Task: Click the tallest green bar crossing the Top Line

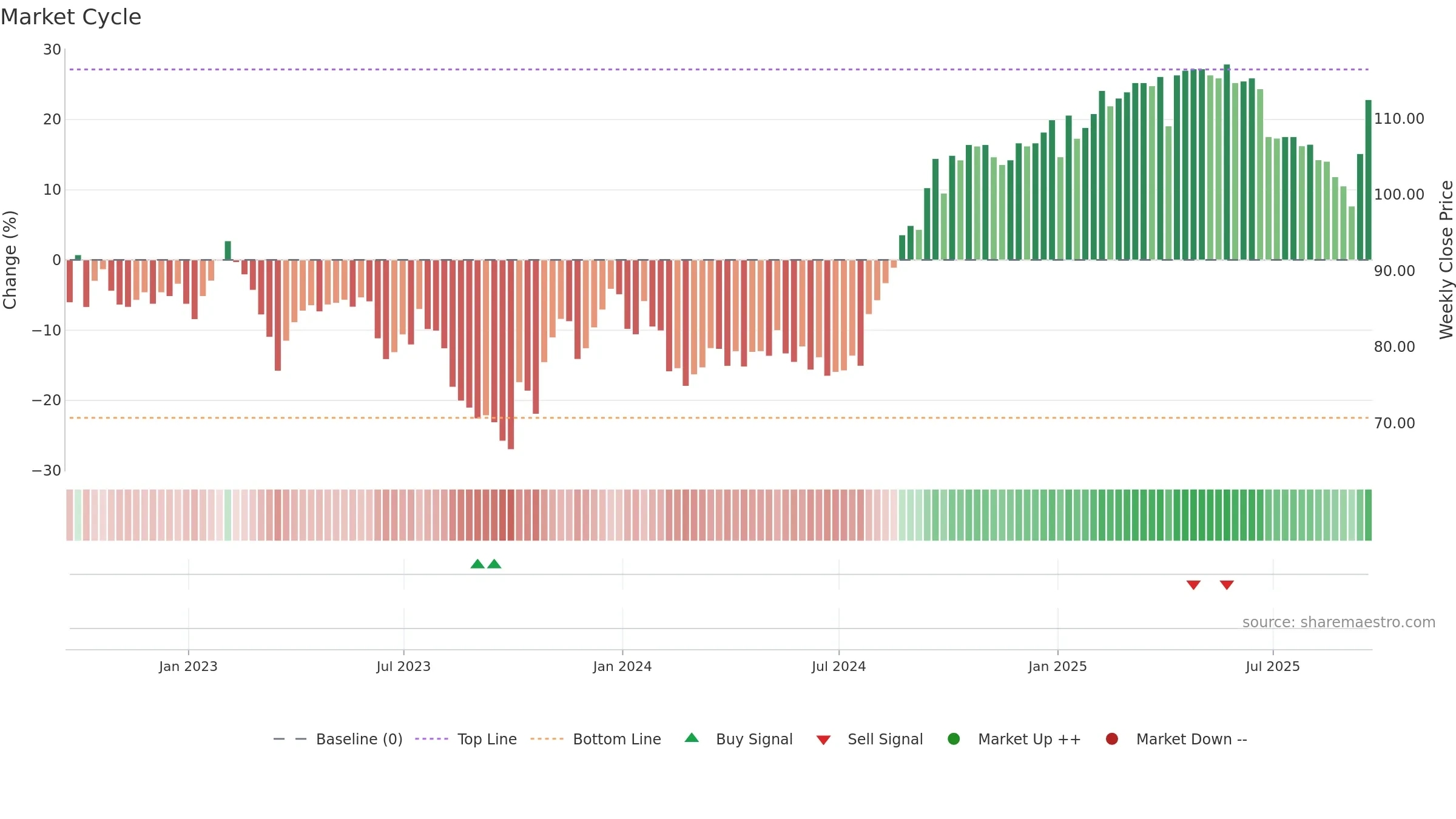Action: 1227,162
